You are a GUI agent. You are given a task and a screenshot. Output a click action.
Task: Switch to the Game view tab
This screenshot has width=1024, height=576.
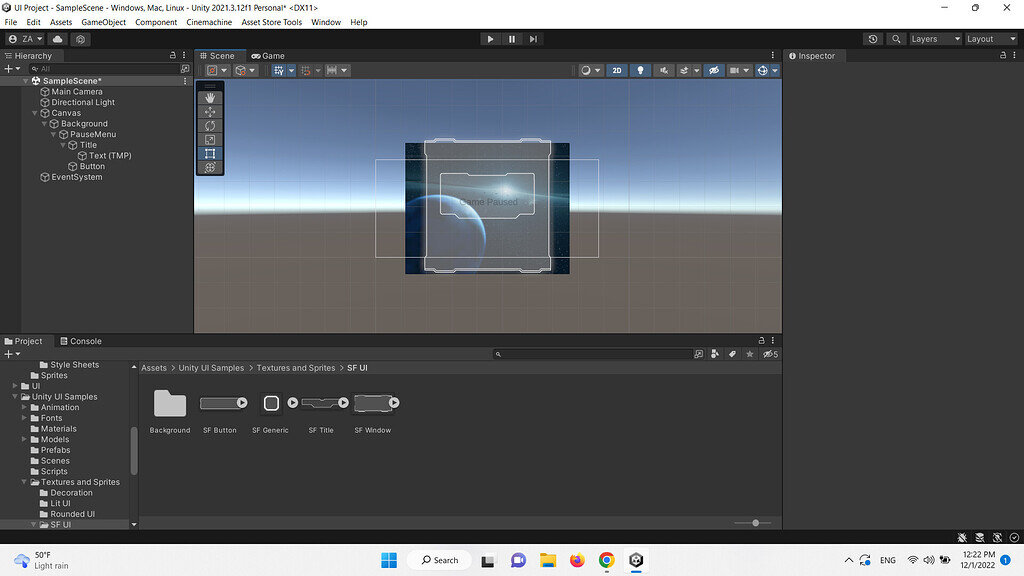[x=267, y=55]
